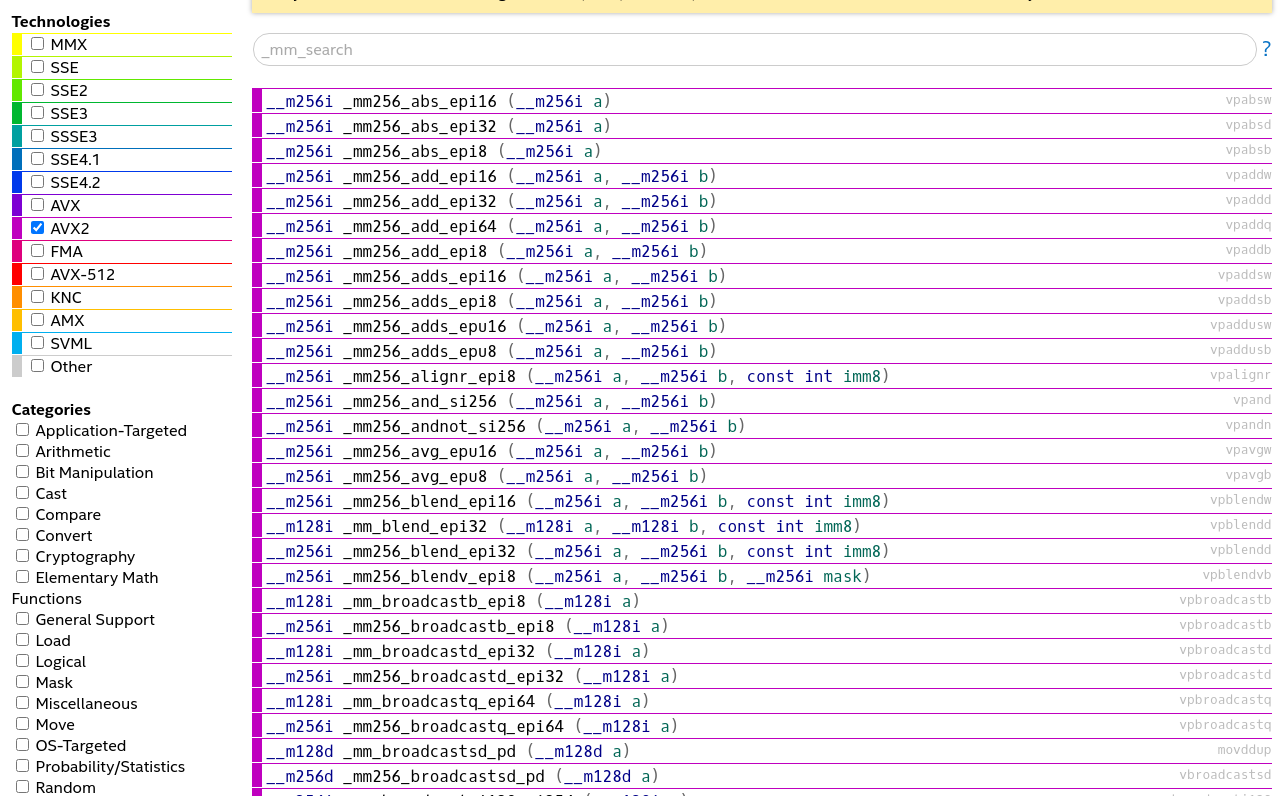Check the Arithmetic category filter
This screenshot has height=796, width=1282.
click(x=22, y=450)
